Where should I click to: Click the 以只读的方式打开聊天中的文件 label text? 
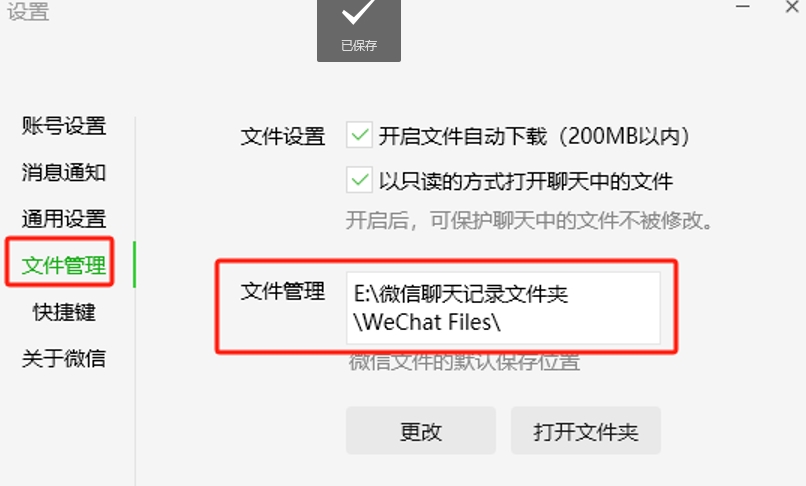pos(526,181)
